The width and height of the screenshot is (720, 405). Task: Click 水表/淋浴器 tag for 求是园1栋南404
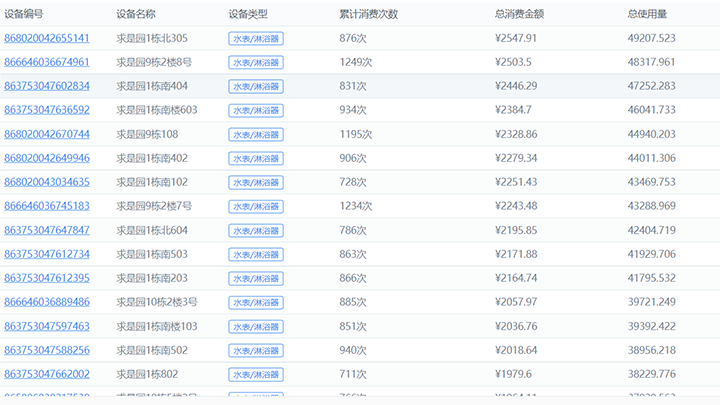pos(256,86)
